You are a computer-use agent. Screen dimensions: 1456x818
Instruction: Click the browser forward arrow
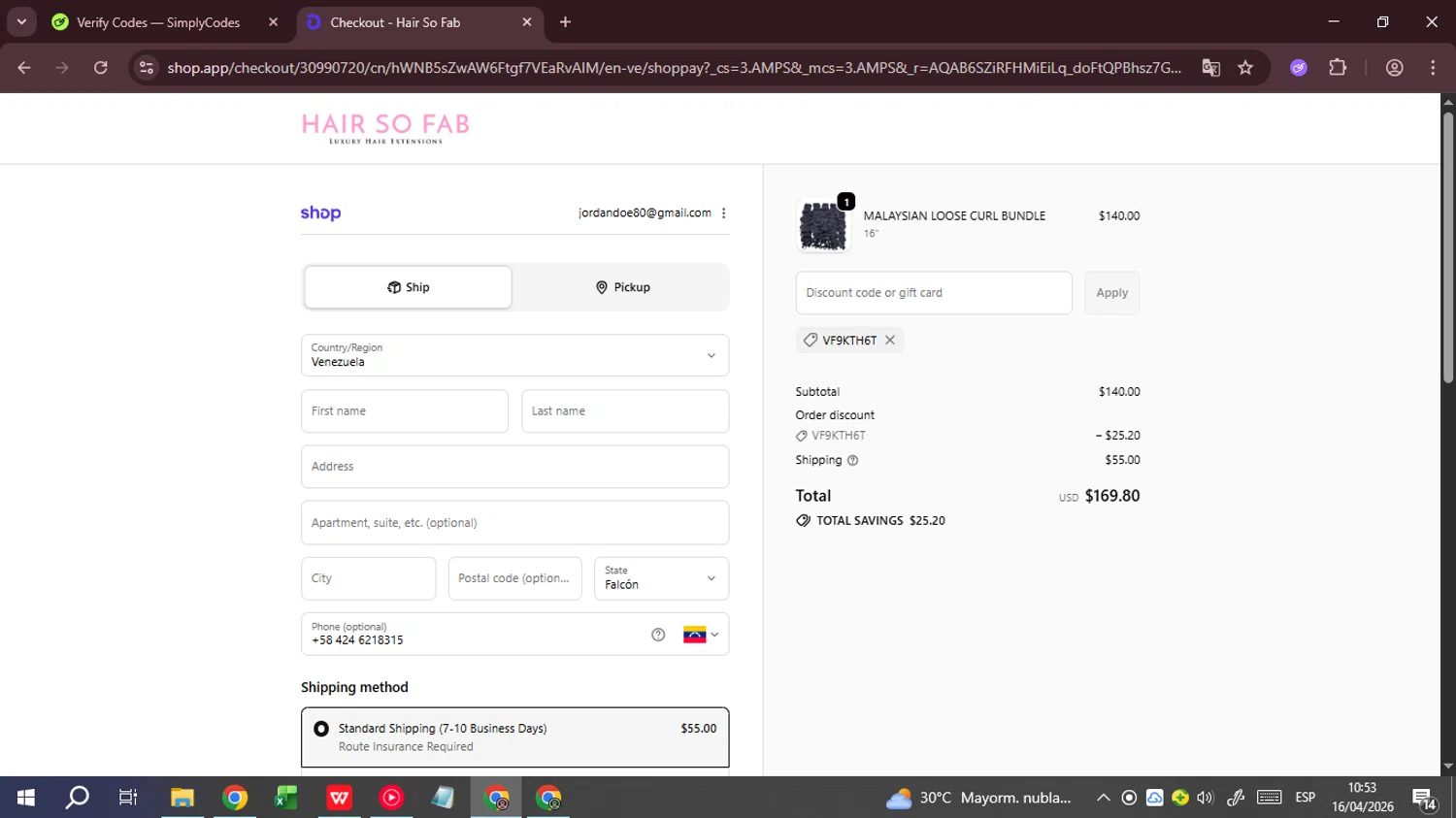(62, 68)
